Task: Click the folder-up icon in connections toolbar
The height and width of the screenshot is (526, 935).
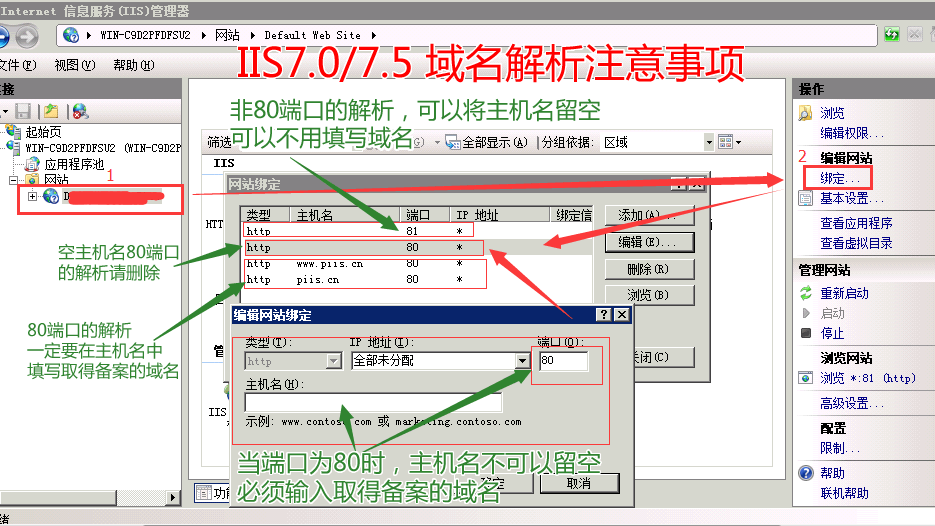Action: [x=51, y=112]
